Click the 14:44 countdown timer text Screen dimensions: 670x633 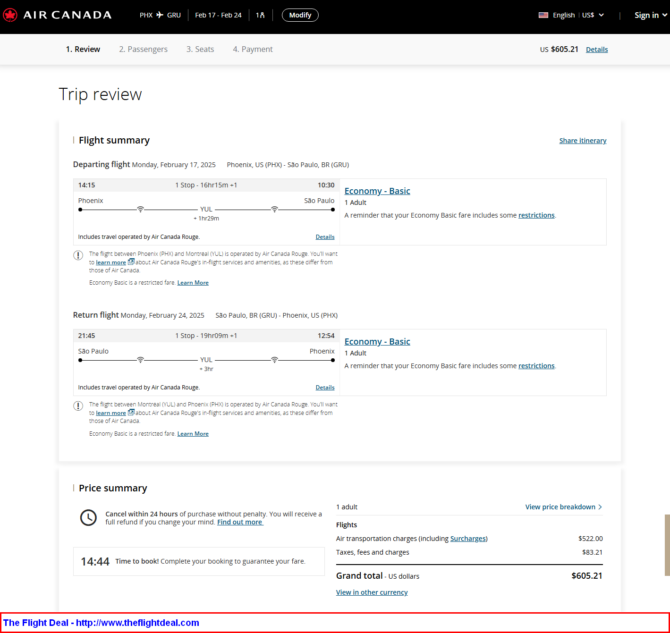click(95, 561)
